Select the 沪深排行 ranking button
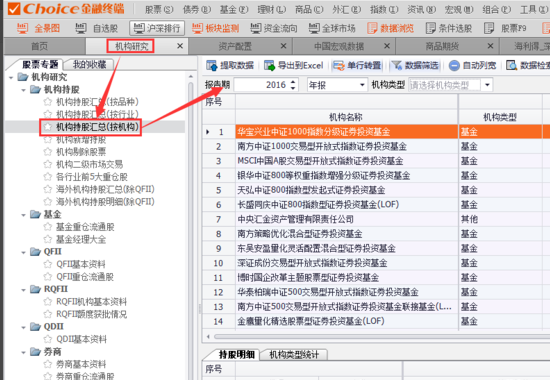The image size is (550, 380). tap(157, 28)
